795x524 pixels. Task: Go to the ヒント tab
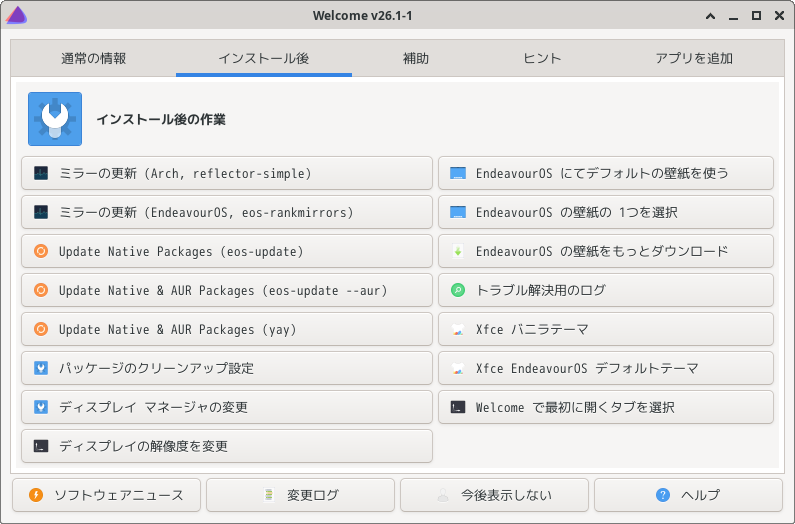click(542, 58)
